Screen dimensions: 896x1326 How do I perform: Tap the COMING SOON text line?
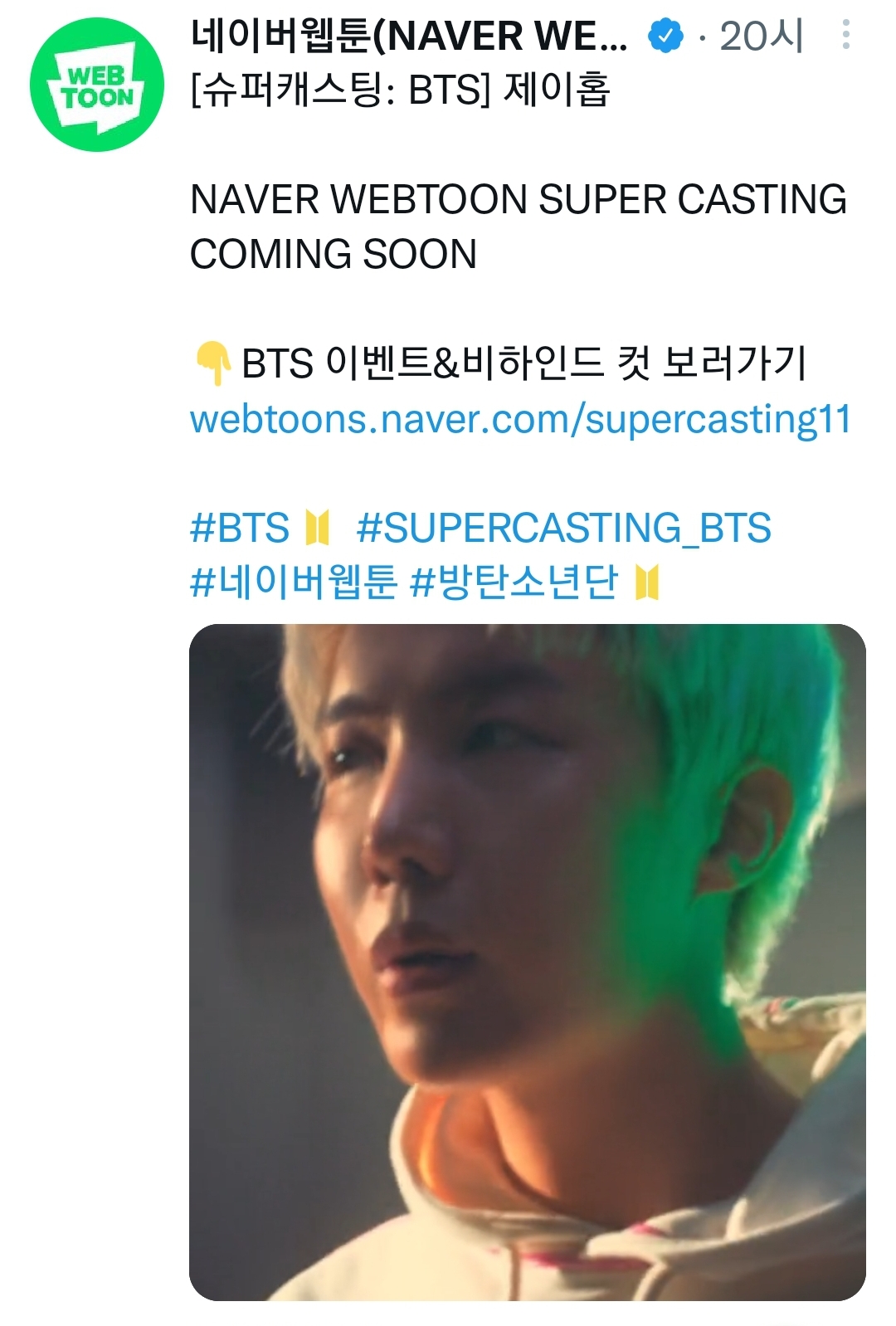click(334, 255)
